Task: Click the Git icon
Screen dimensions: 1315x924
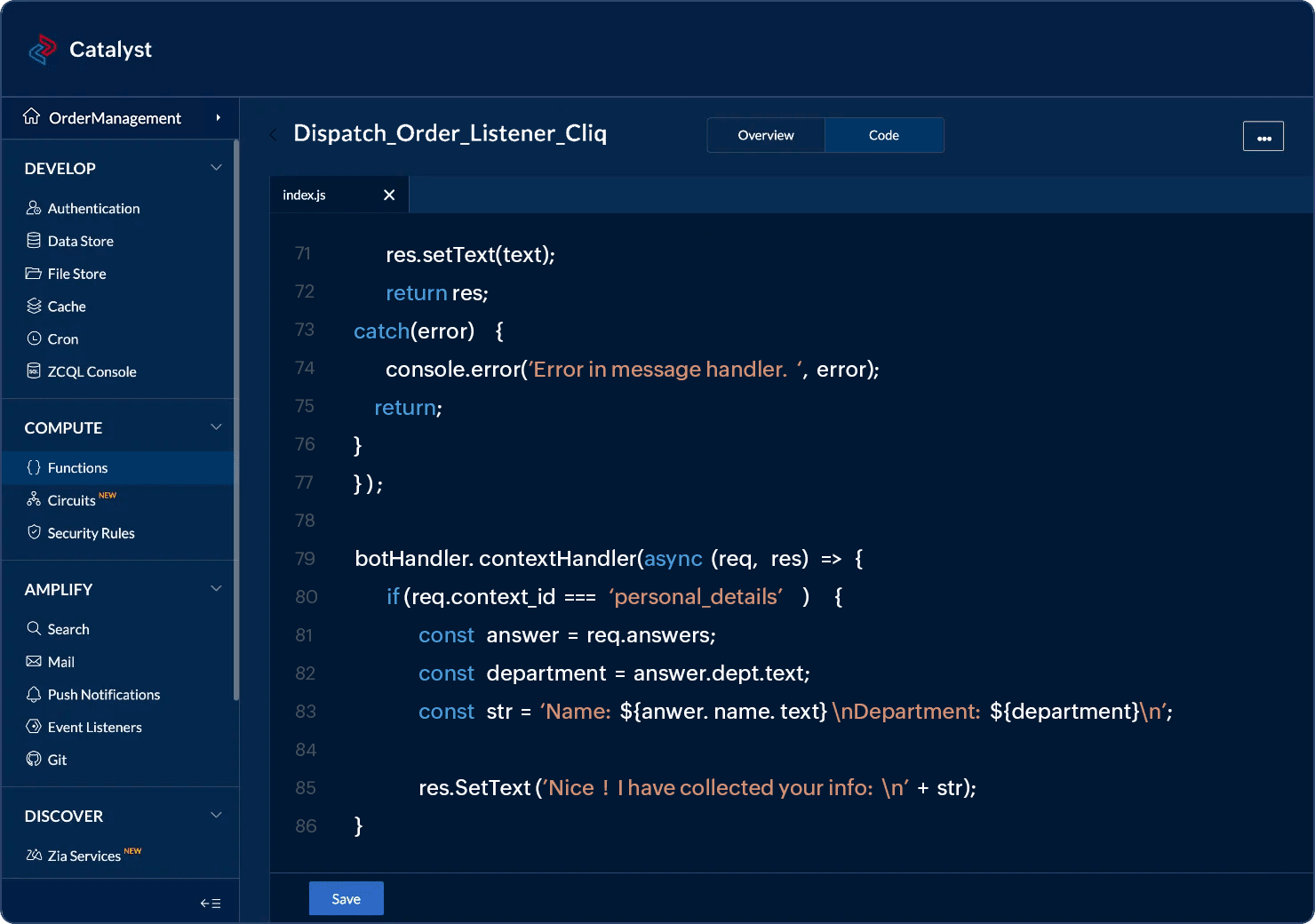Action: click(x=34, y=759)
